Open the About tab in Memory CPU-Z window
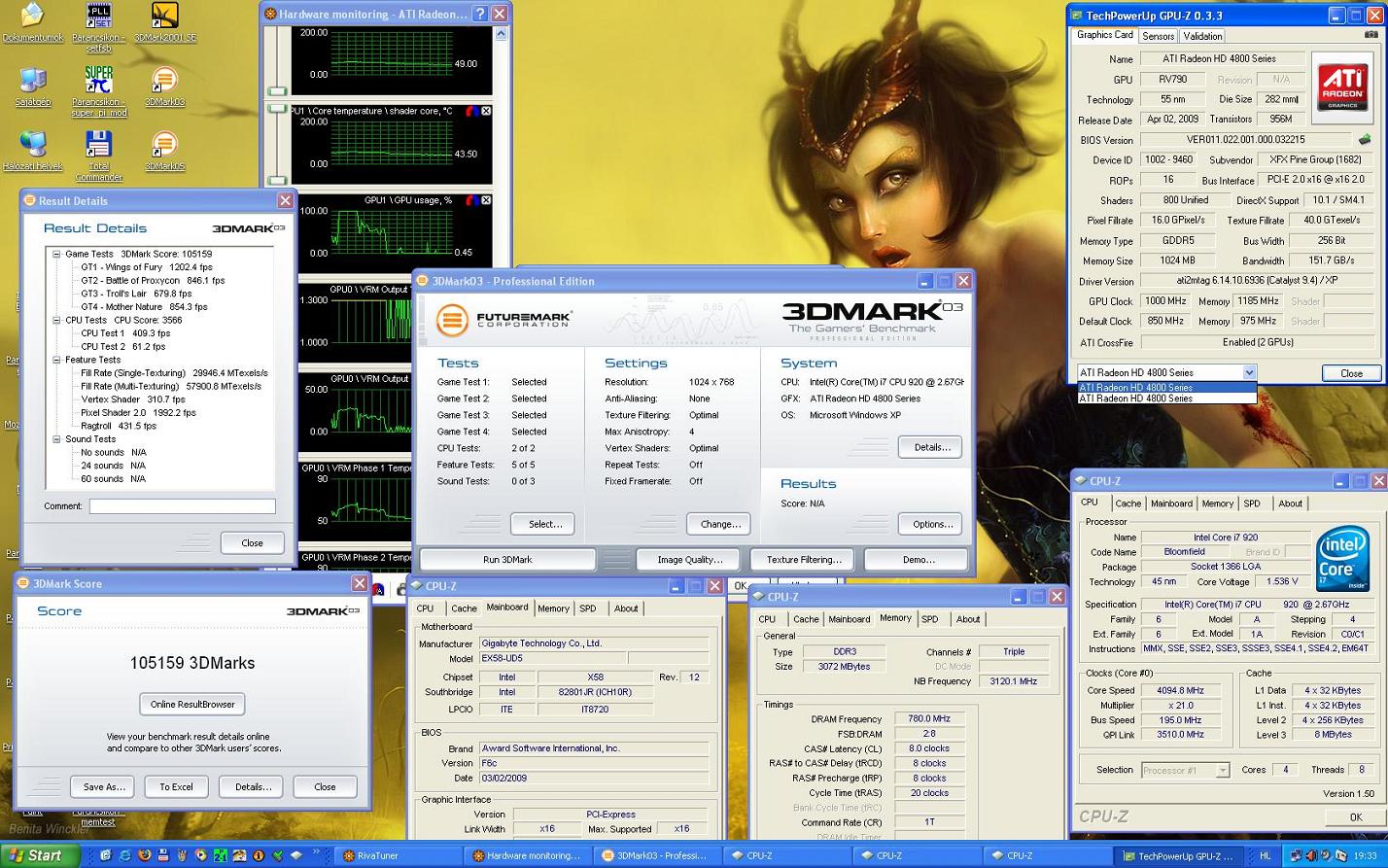 [968, 619]
